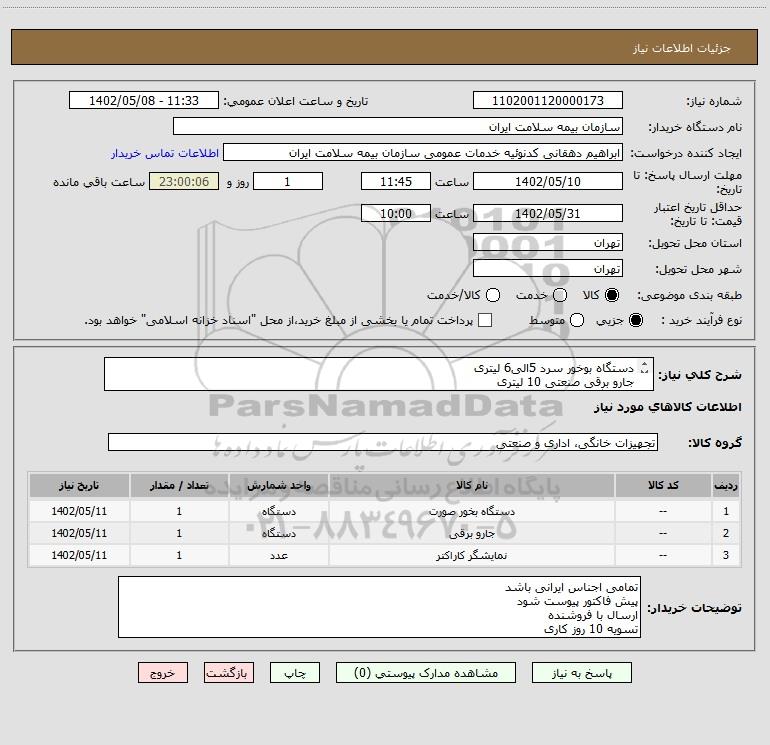
Task: Click the 11:45 deadline time field
Action: (x=396, y=181)
